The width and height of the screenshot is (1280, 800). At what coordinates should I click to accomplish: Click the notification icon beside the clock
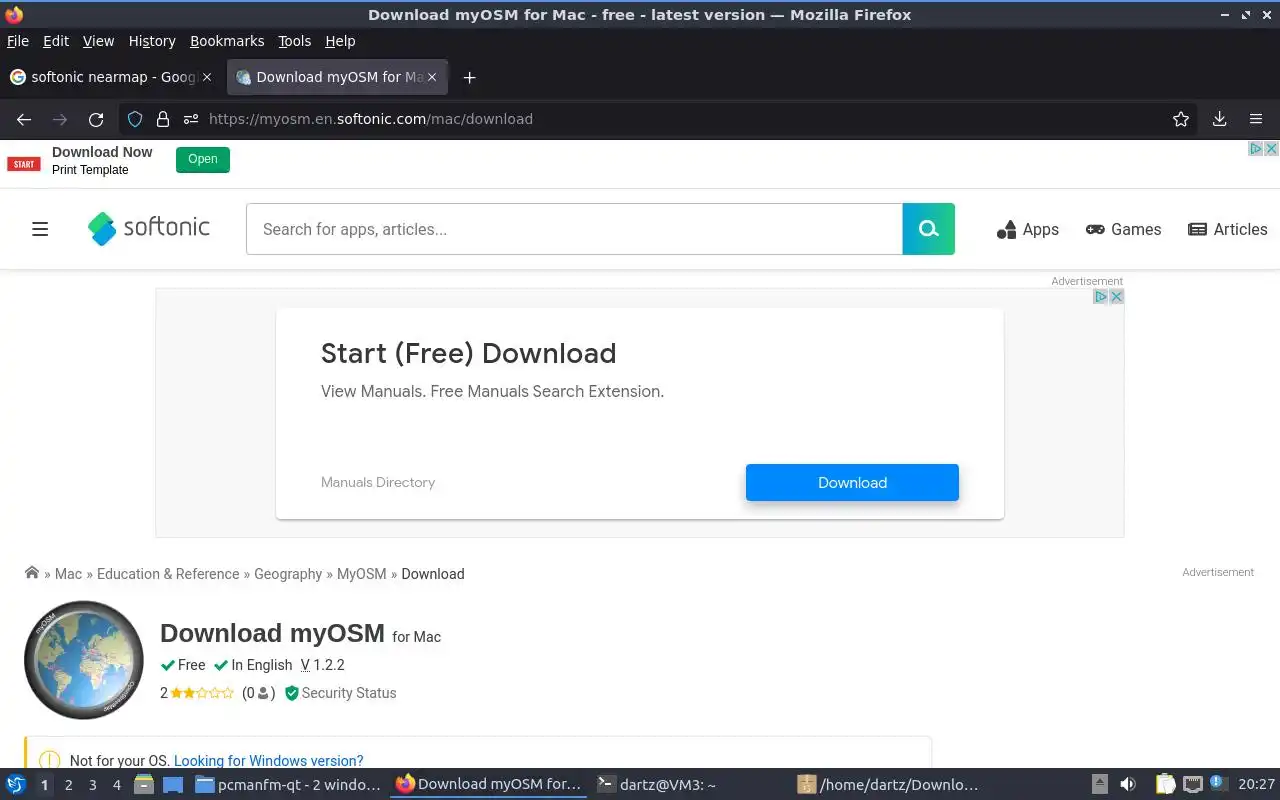click(x=1217, y=784)
